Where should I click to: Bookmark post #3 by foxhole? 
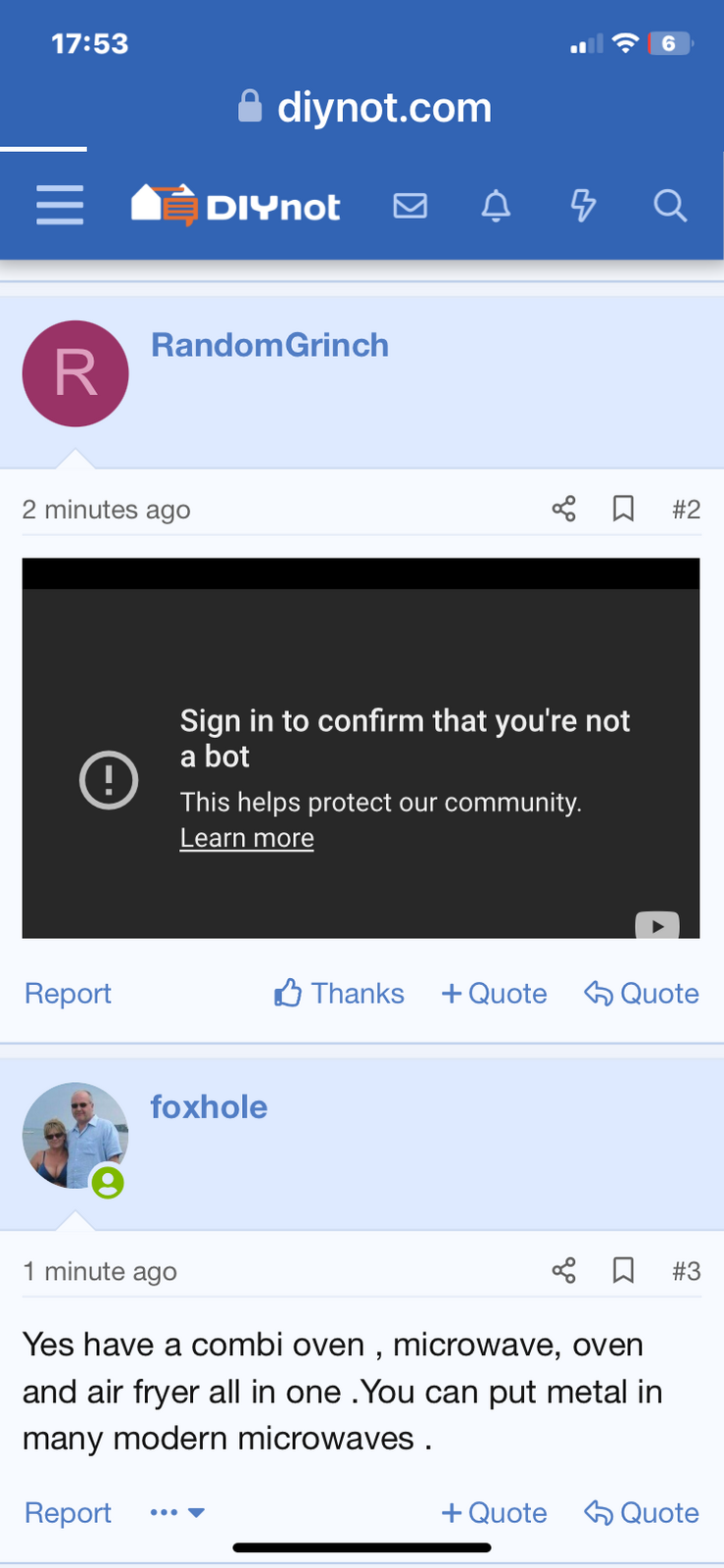[623, 1271]
